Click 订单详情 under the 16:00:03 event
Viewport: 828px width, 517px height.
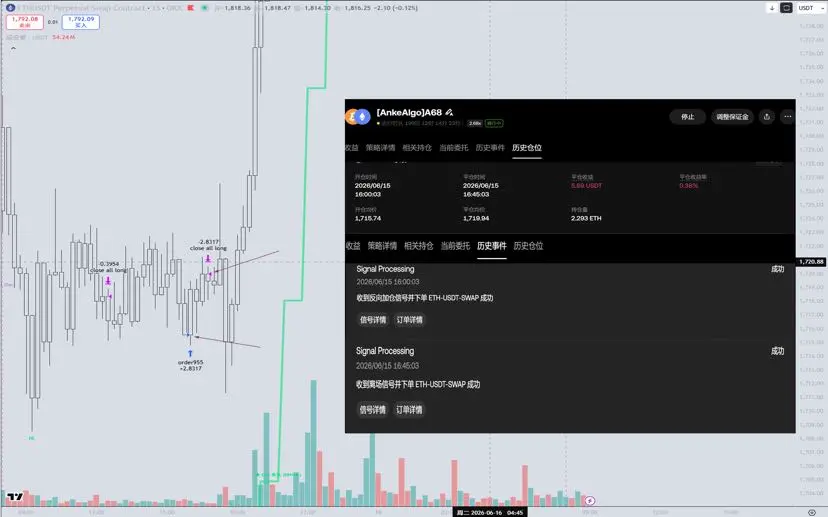[409, 319]
